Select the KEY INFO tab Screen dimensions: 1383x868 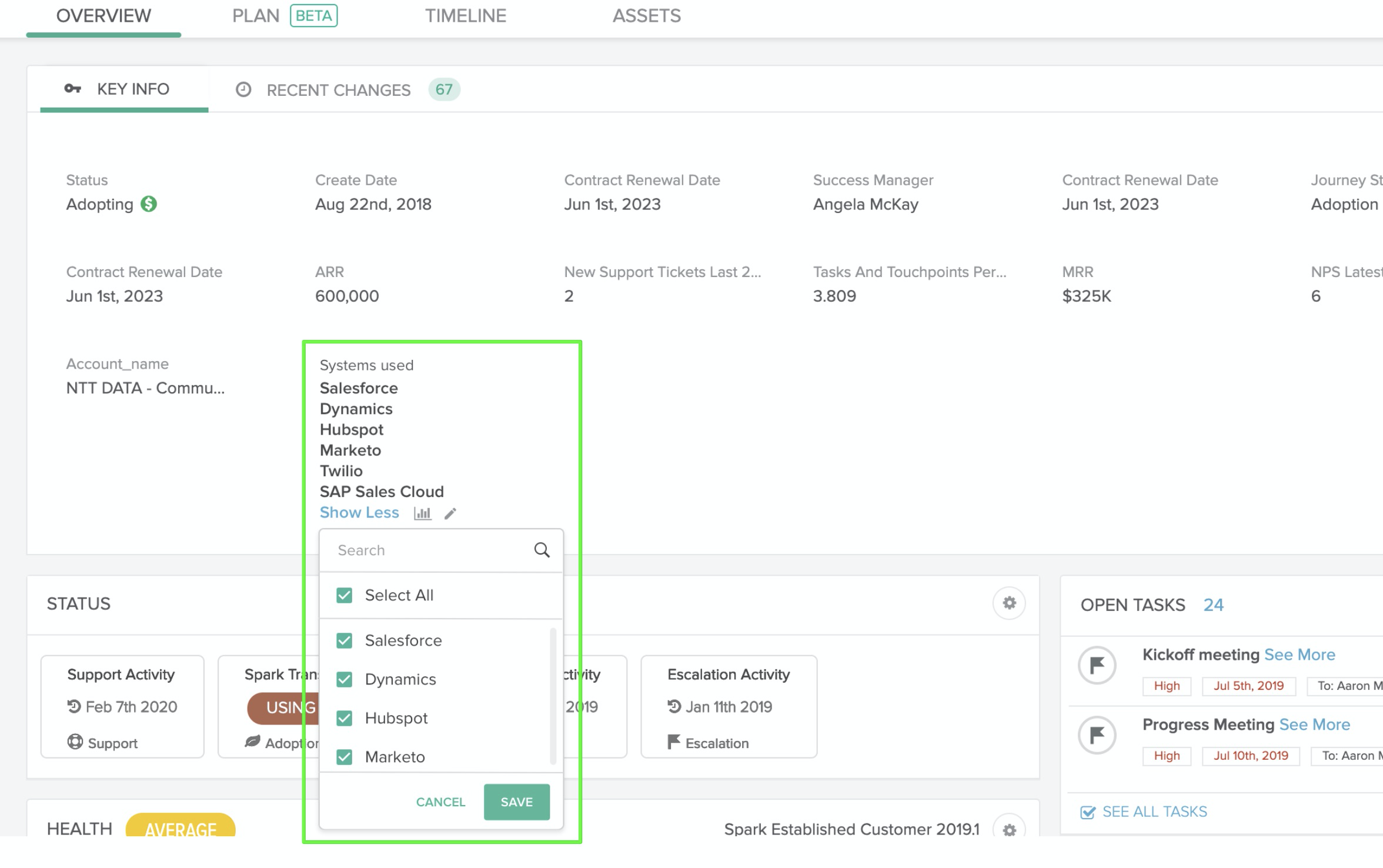124,89
